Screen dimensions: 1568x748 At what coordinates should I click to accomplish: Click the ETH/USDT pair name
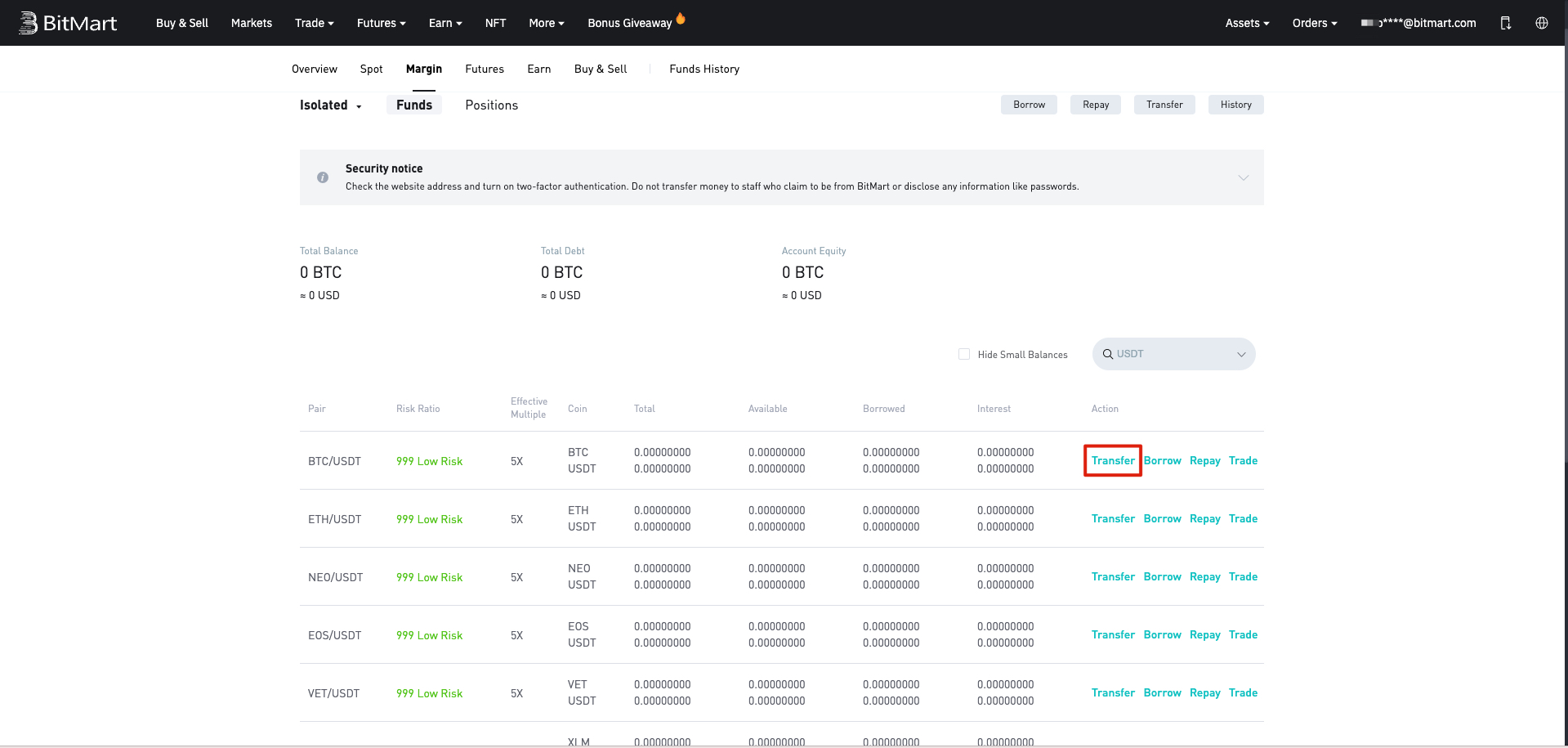pos(334,519)
